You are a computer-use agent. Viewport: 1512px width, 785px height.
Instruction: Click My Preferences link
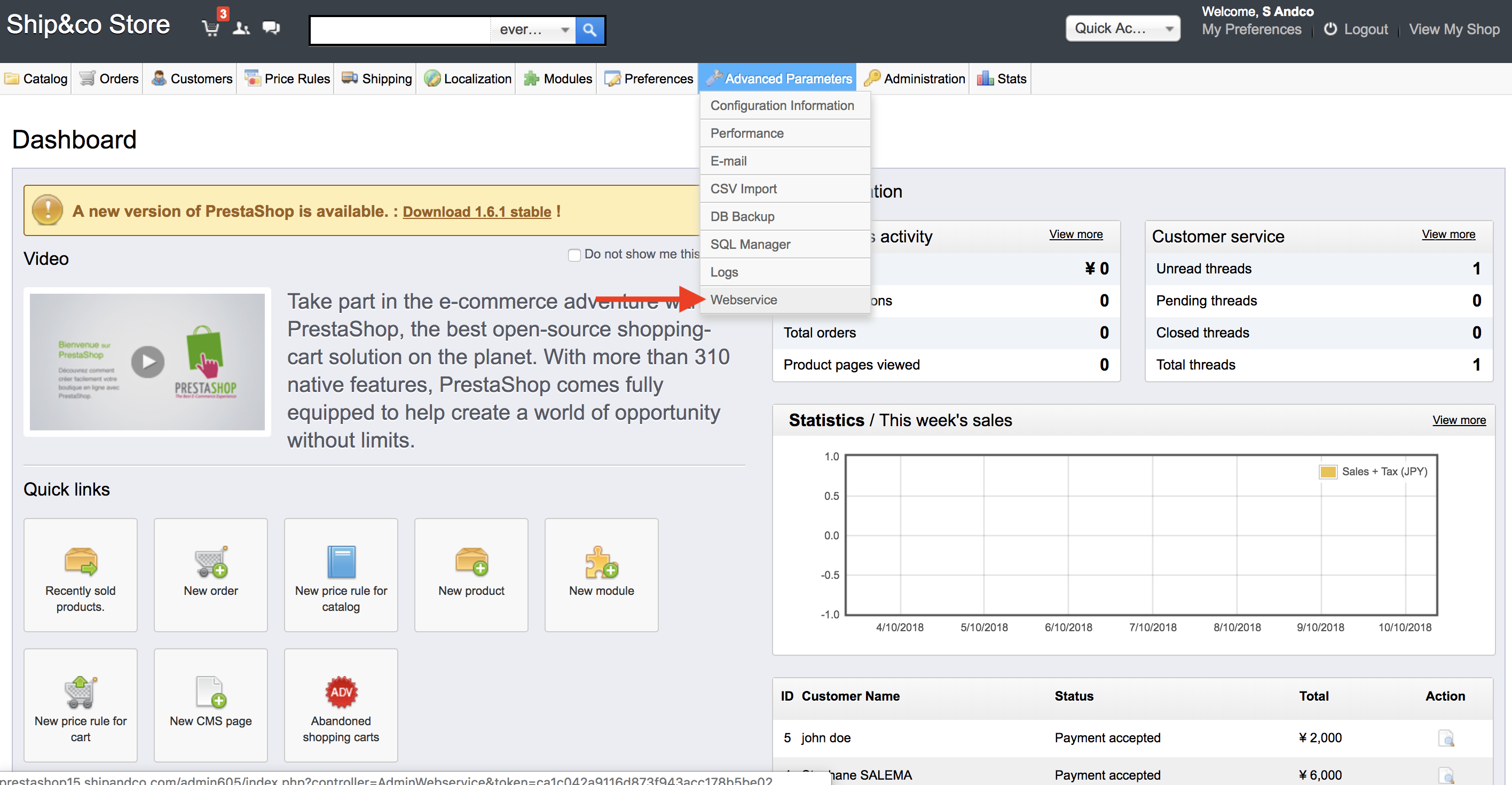tap(1251, 29)
